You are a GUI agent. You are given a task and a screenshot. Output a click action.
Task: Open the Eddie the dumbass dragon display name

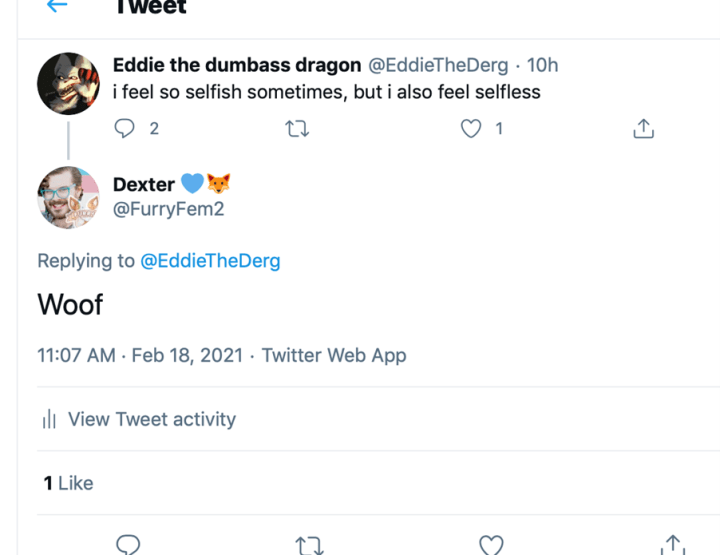click(237, 66)
